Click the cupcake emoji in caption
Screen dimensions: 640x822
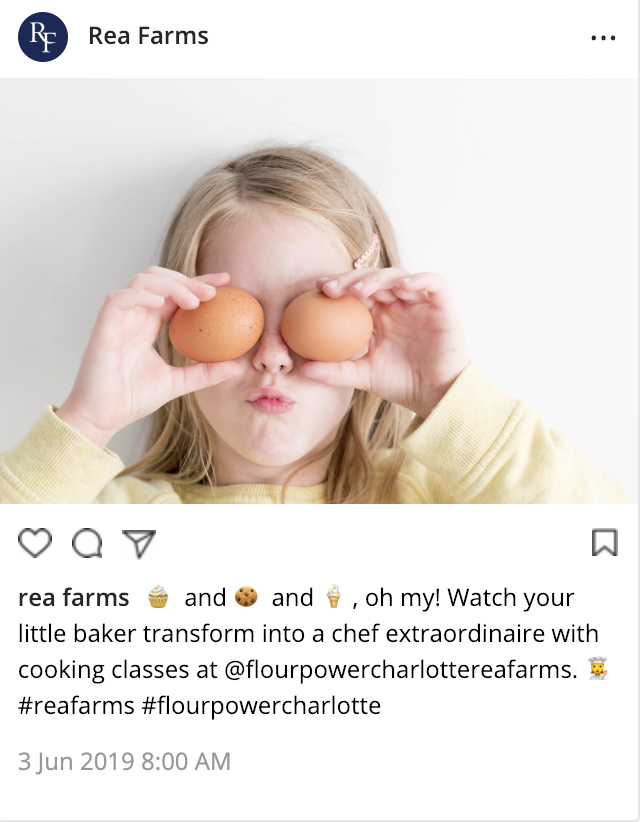(x=158, y=597)
